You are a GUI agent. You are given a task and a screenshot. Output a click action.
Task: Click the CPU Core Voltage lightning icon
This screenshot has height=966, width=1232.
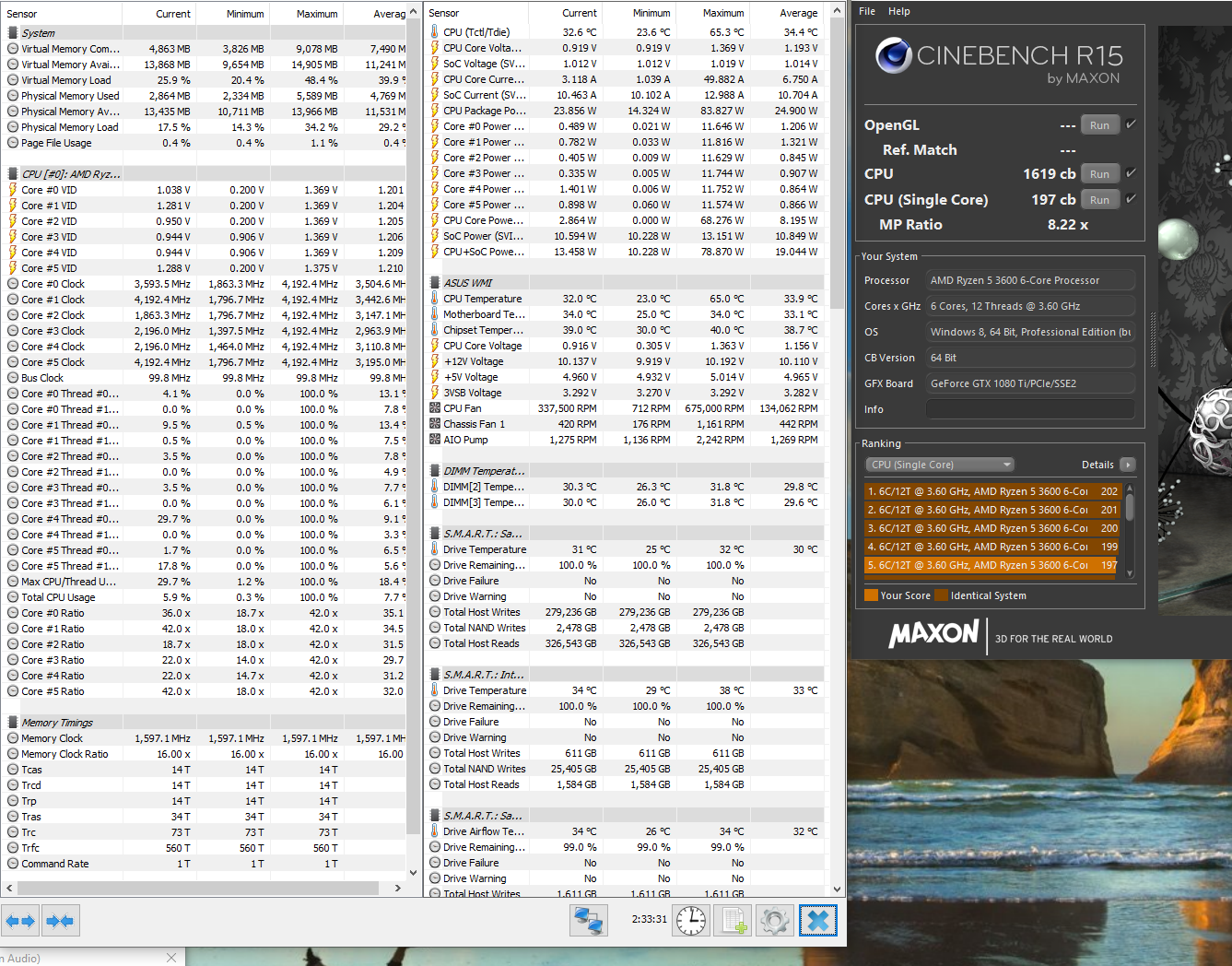pyautogui.click(x=435, y=47)
